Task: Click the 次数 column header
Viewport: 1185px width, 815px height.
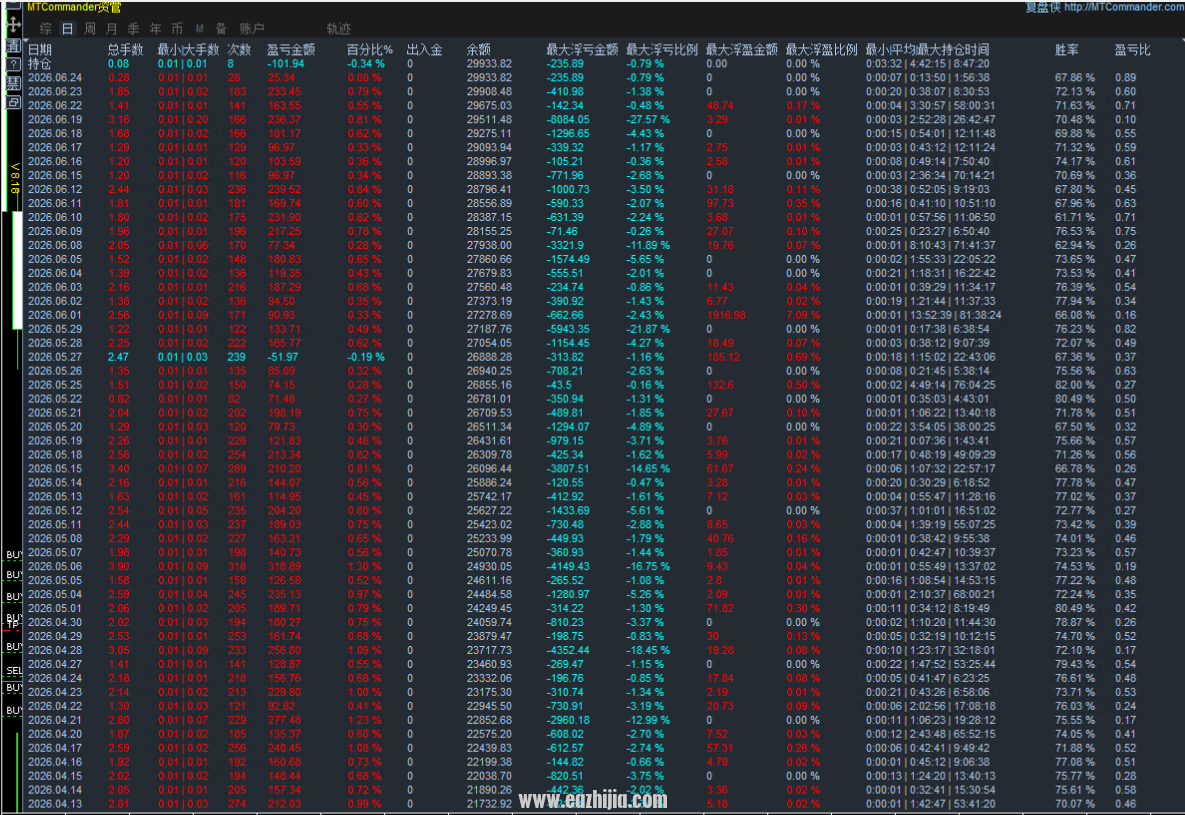Action: [x=239, y=50]
